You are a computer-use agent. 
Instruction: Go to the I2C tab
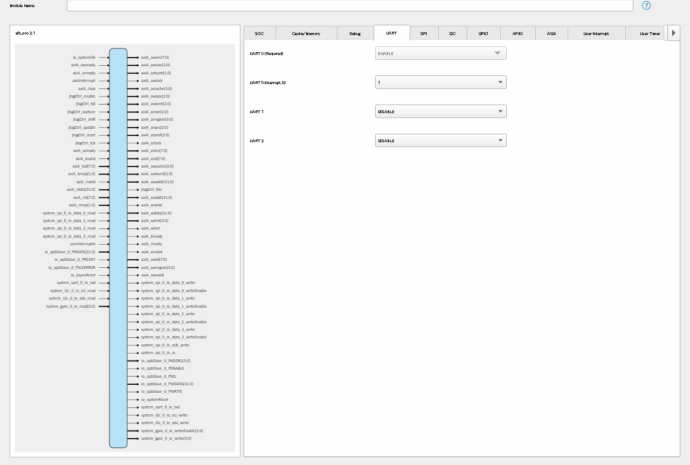pos(453,33)
